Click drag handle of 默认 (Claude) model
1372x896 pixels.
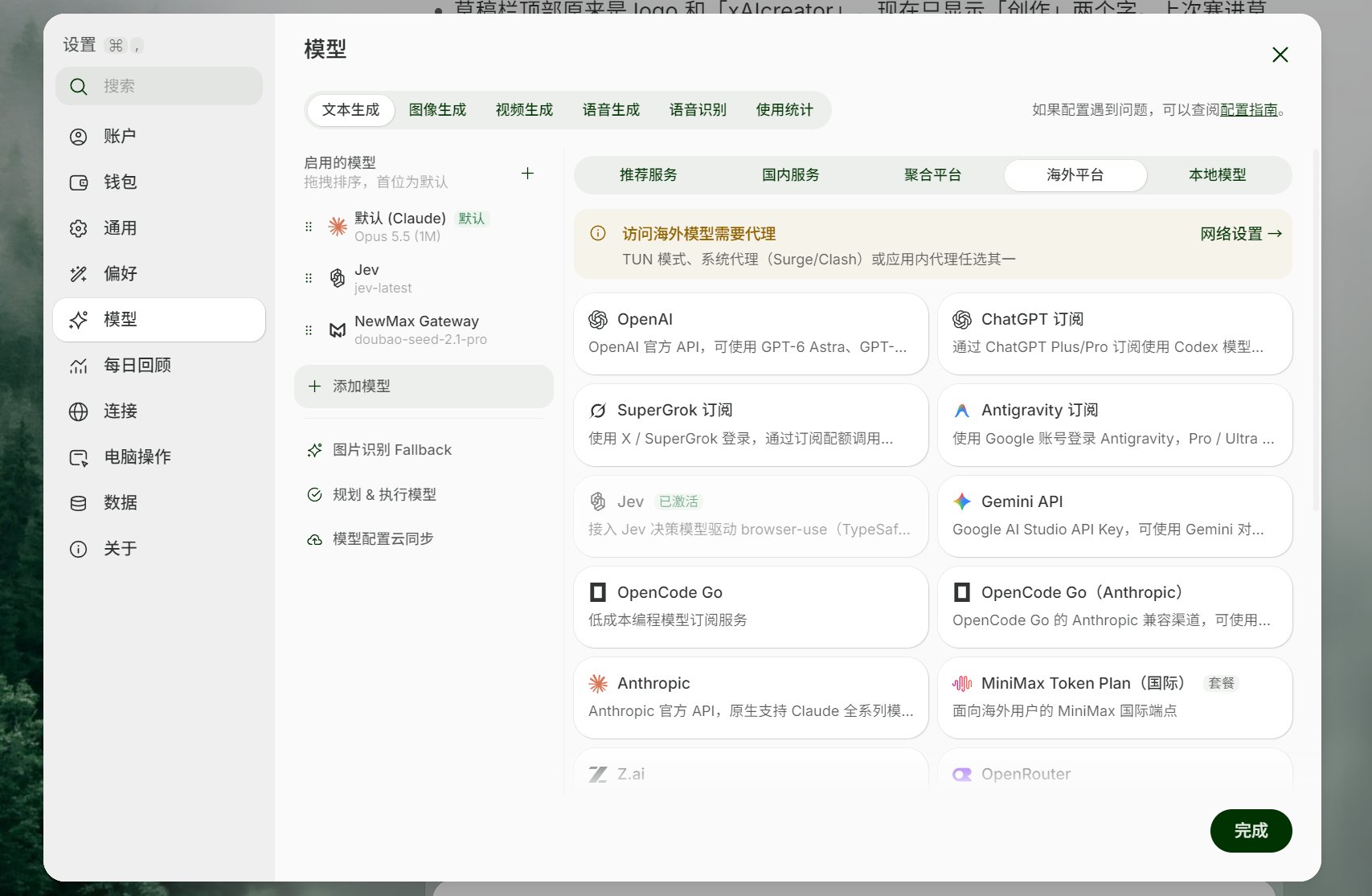pos(309,227)
